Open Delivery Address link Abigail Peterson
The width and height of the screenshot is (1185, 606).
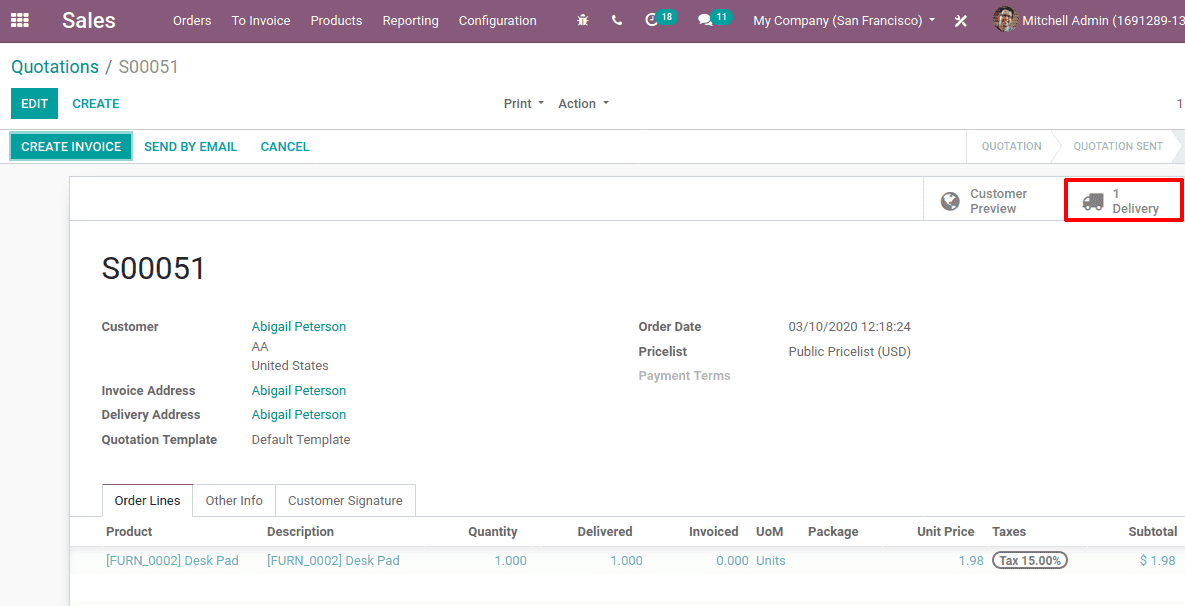click(x=299, y=415)
